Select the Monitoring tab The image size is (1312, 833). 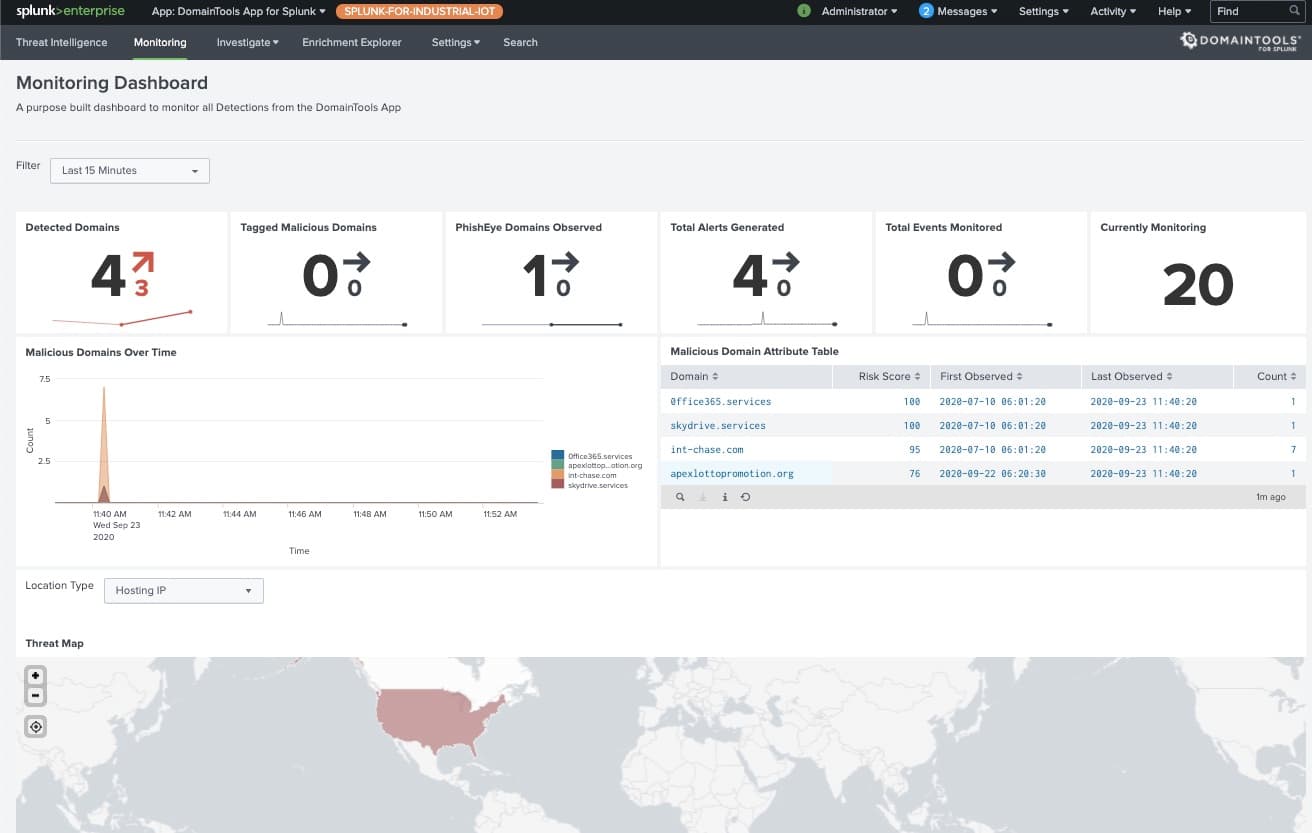160,42
